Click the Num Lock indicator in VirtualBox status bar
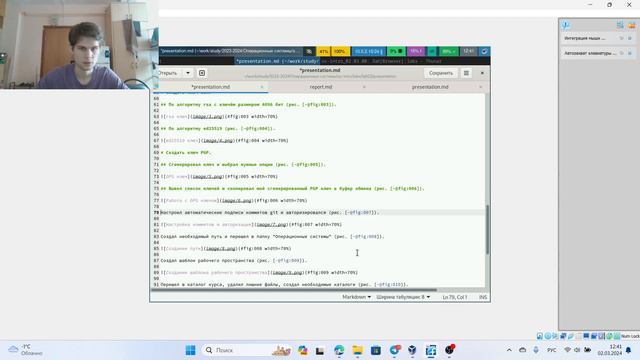640x360 pixels. point(630,336)
